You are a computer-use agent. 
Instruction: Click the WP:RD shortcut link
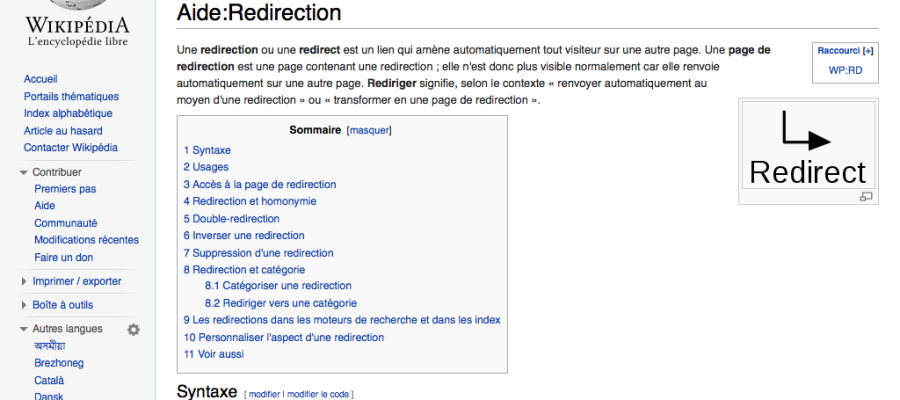click(845, 70)
